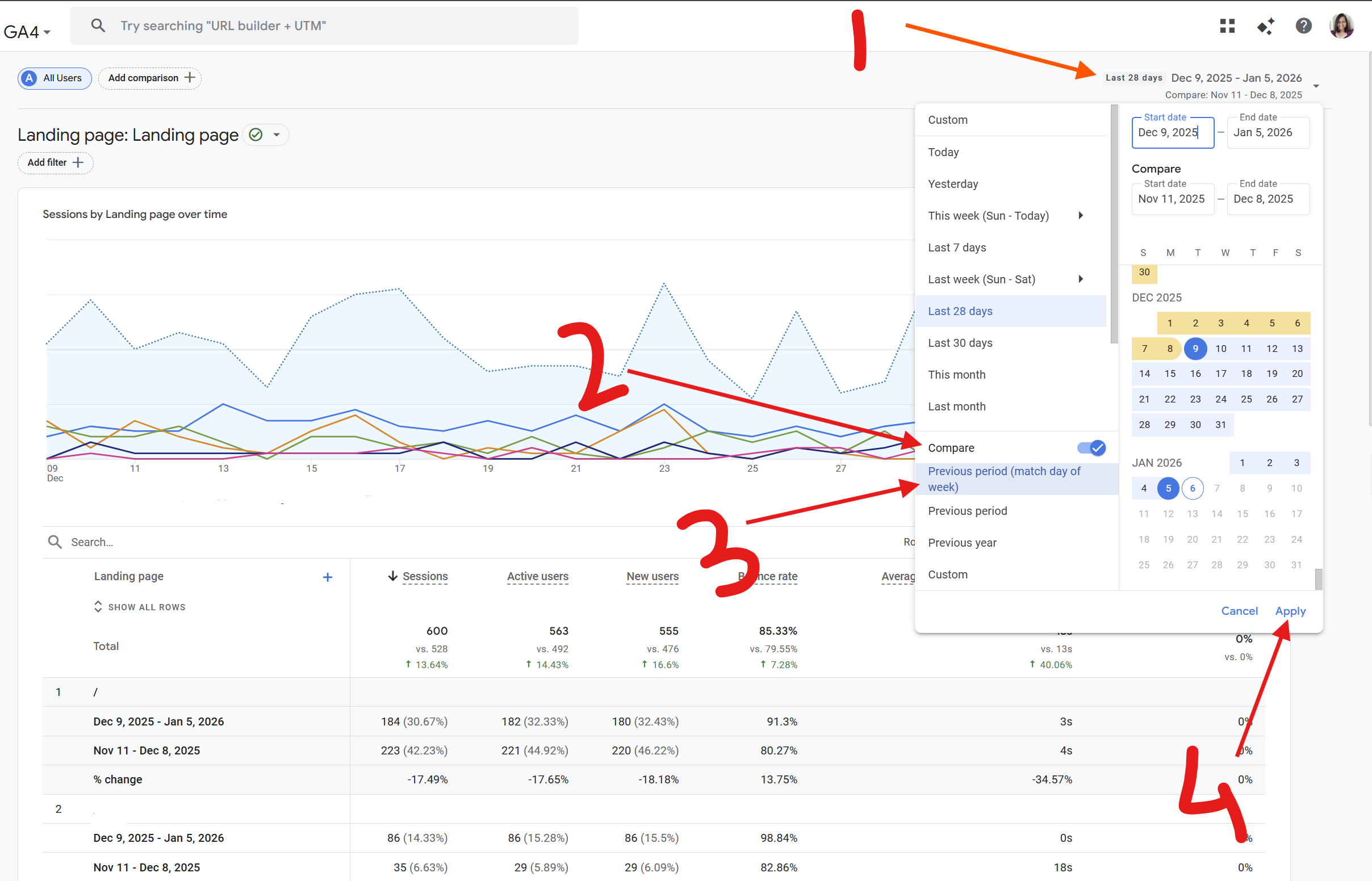Screen dimensions: 1372x881
Task: Toggle the Compare switch off
Action: pyautogui.click(x=1091, y=447)
